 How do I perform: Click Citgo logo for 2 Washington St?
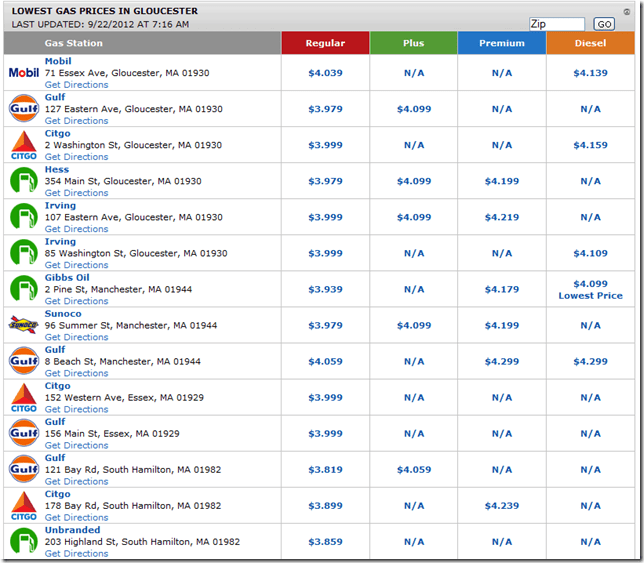(23, 145)
